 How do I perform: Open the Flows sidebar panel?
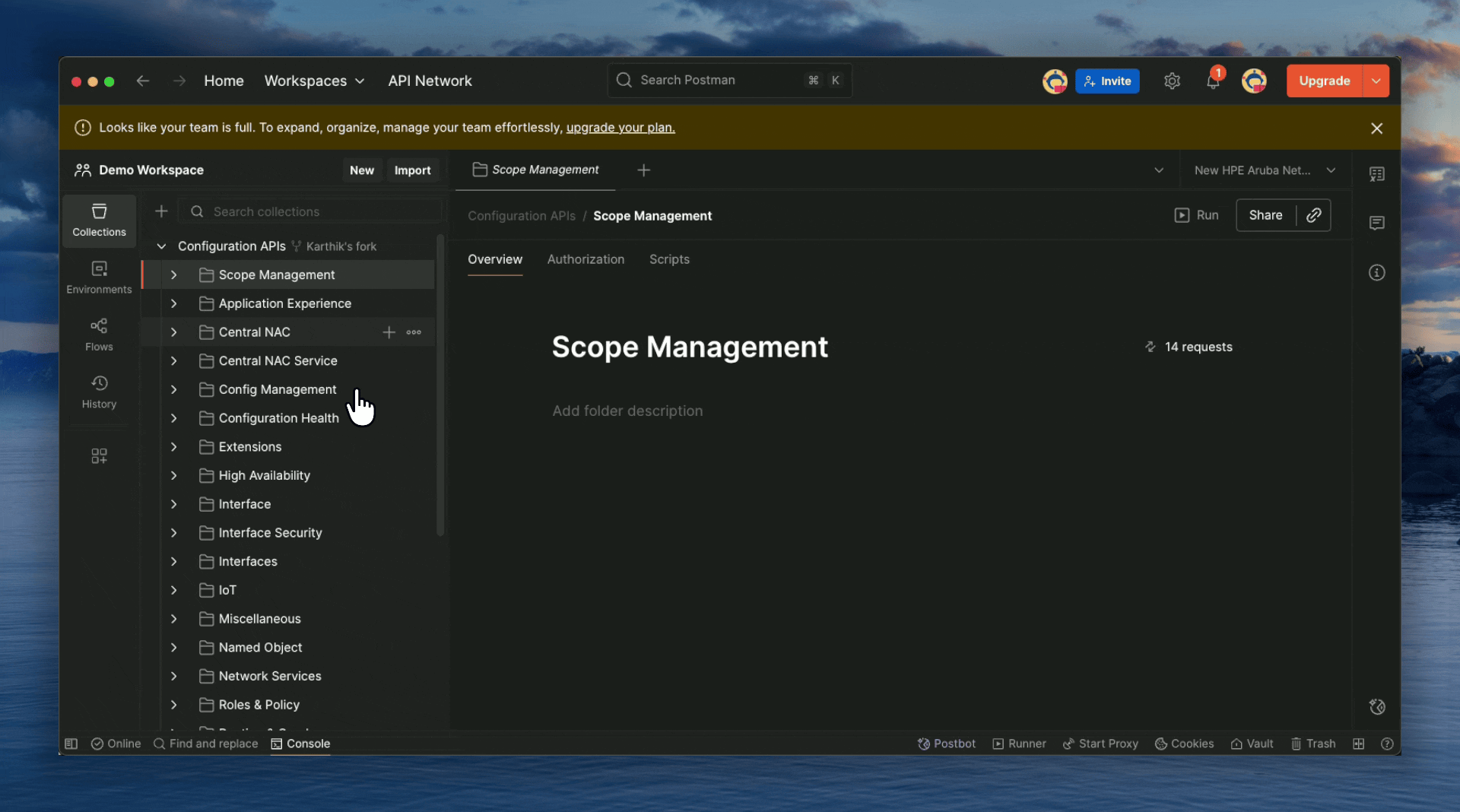[99, 335]
